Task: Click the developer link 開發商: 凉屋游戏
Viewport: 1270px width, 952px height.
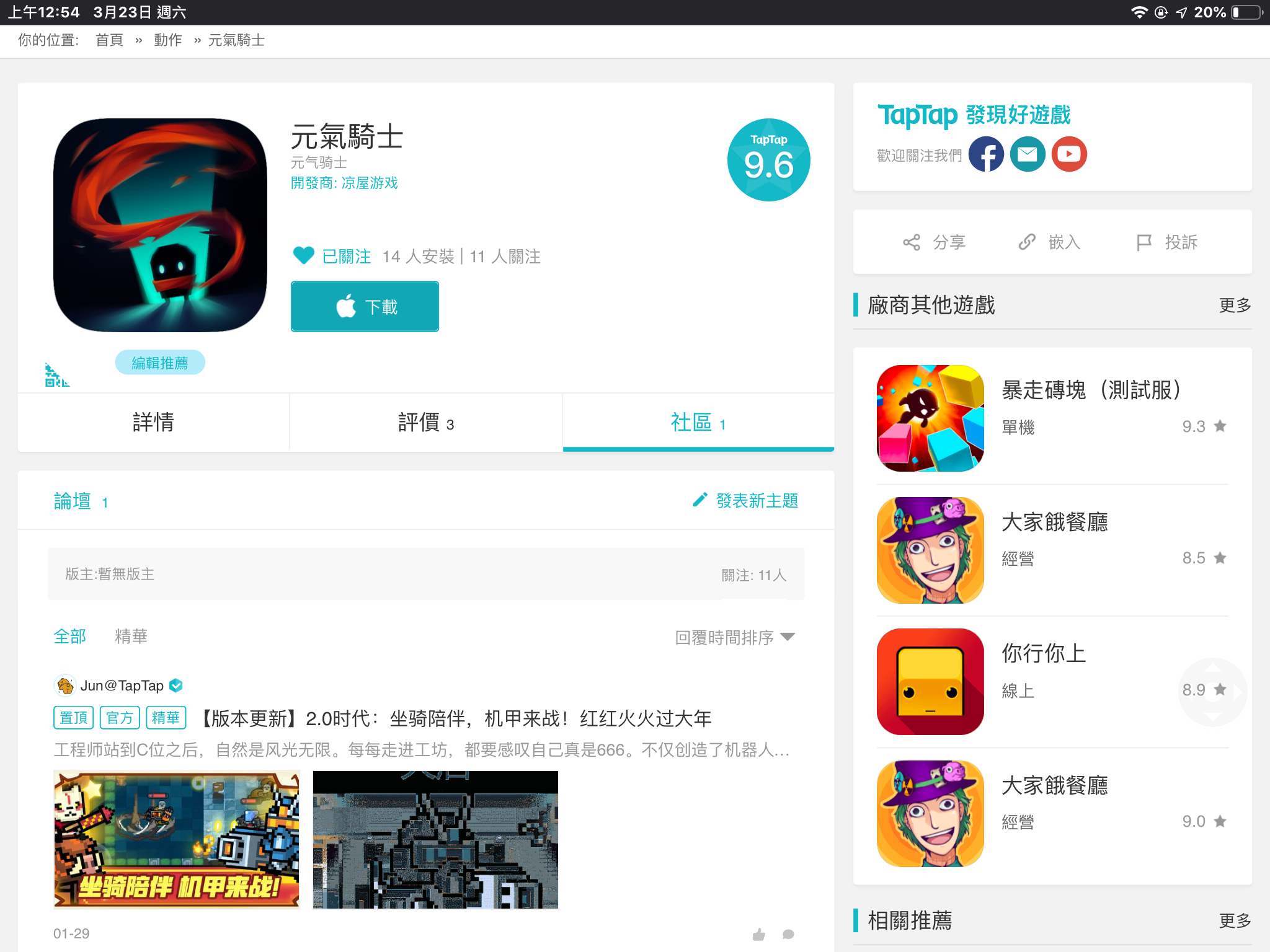Action: (x=344, y=183)
